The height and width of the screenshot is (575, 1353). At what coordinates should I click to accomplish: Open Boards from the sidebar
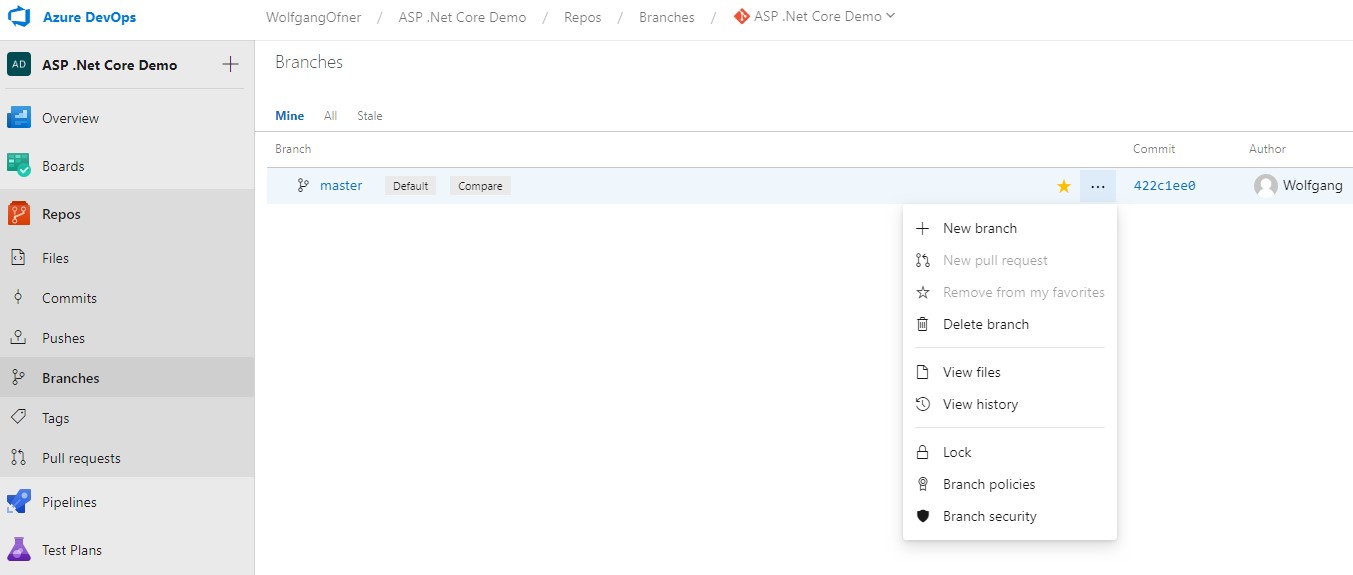pos(62,166)
